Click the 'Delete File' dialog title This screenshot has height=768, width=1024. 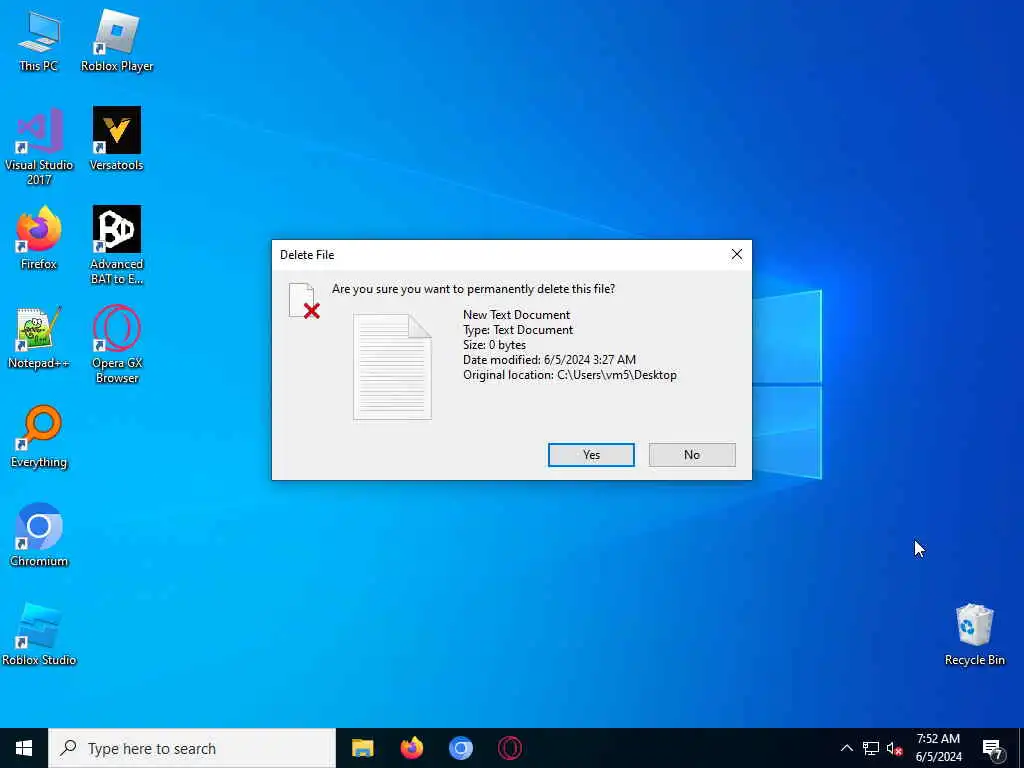(307, 255)
